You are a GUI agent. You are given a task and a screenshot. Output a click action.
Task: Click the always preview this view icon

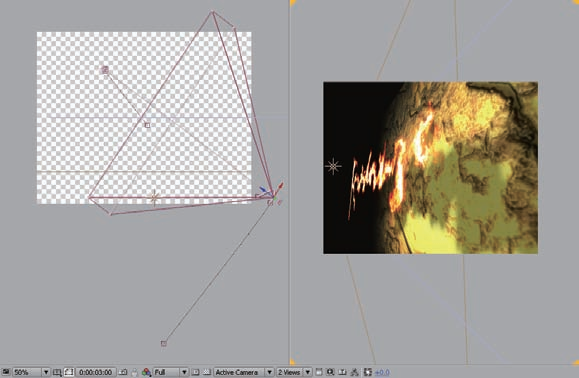(6, 372)
